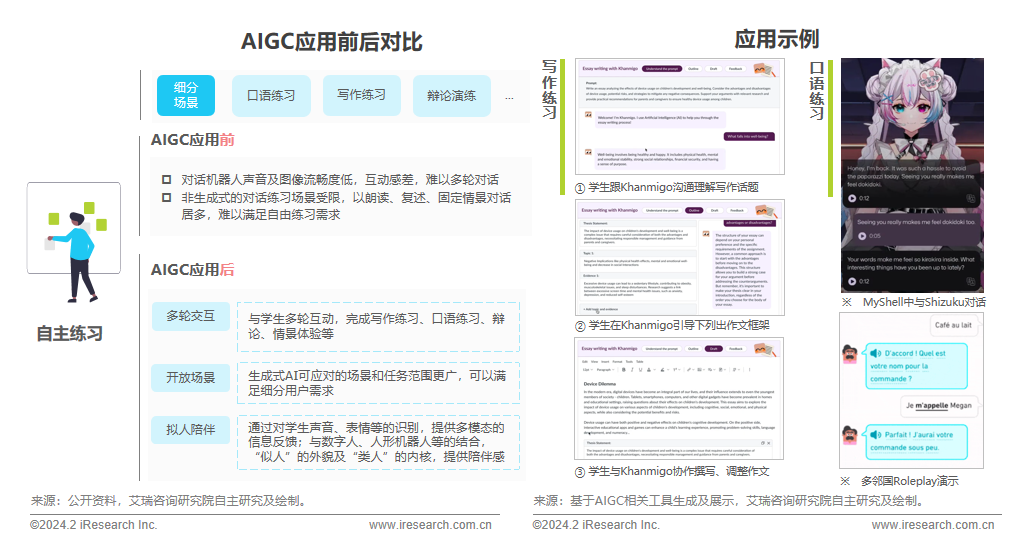
Task: Select "Understand the prompt" tab in step ① screenshot
Action: tap(662, 69)
